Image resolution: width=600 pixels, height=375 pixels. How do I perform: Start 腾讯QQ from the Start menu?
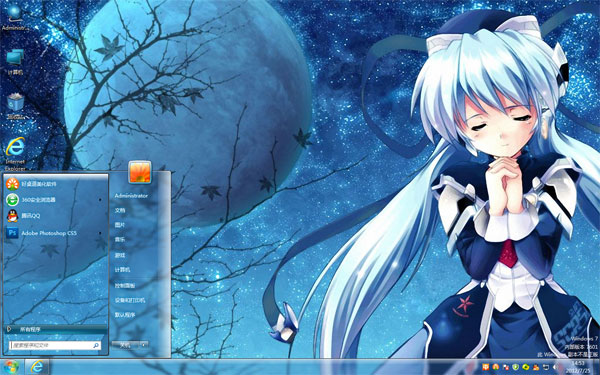56,216
